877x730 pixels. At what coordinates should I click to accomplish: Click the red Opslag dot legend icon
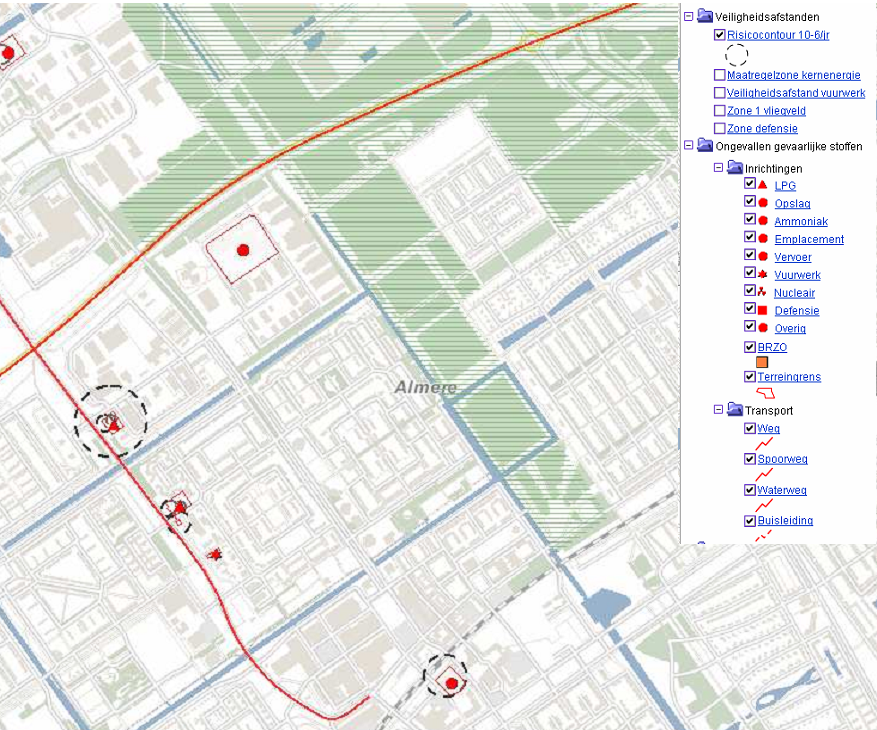click(x=763, y=202)
